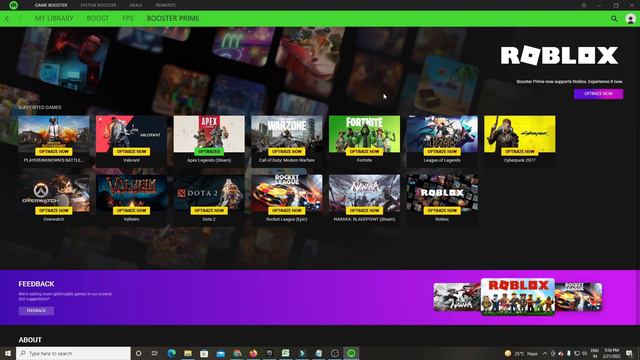Open File Explorer from taskbar
The height and width of the screenshot is (360, 640).
pyautogui.click(x=188, y=353)
